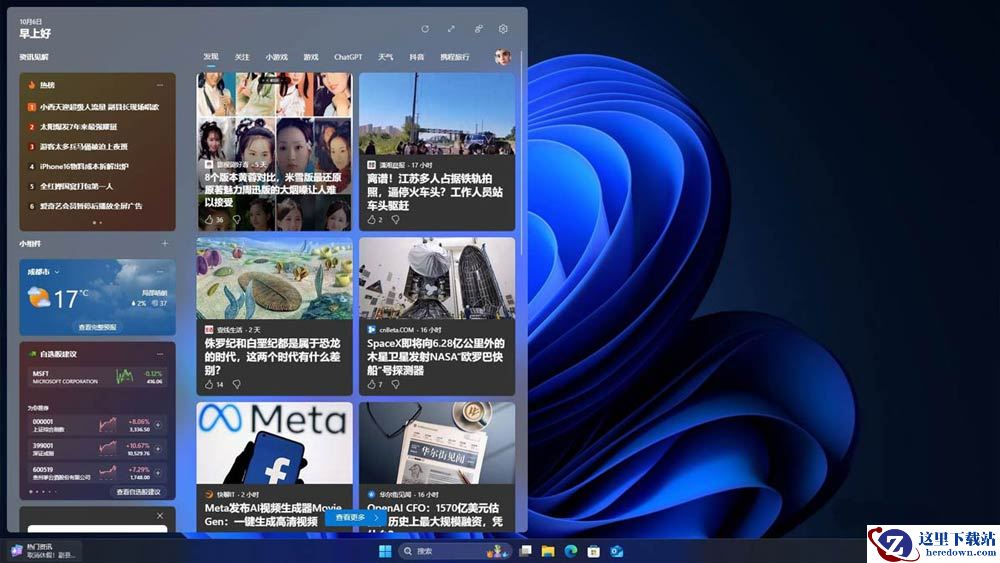
Task: Add stock 000001 to the watchlist
Action: click(x=158, y=425)
